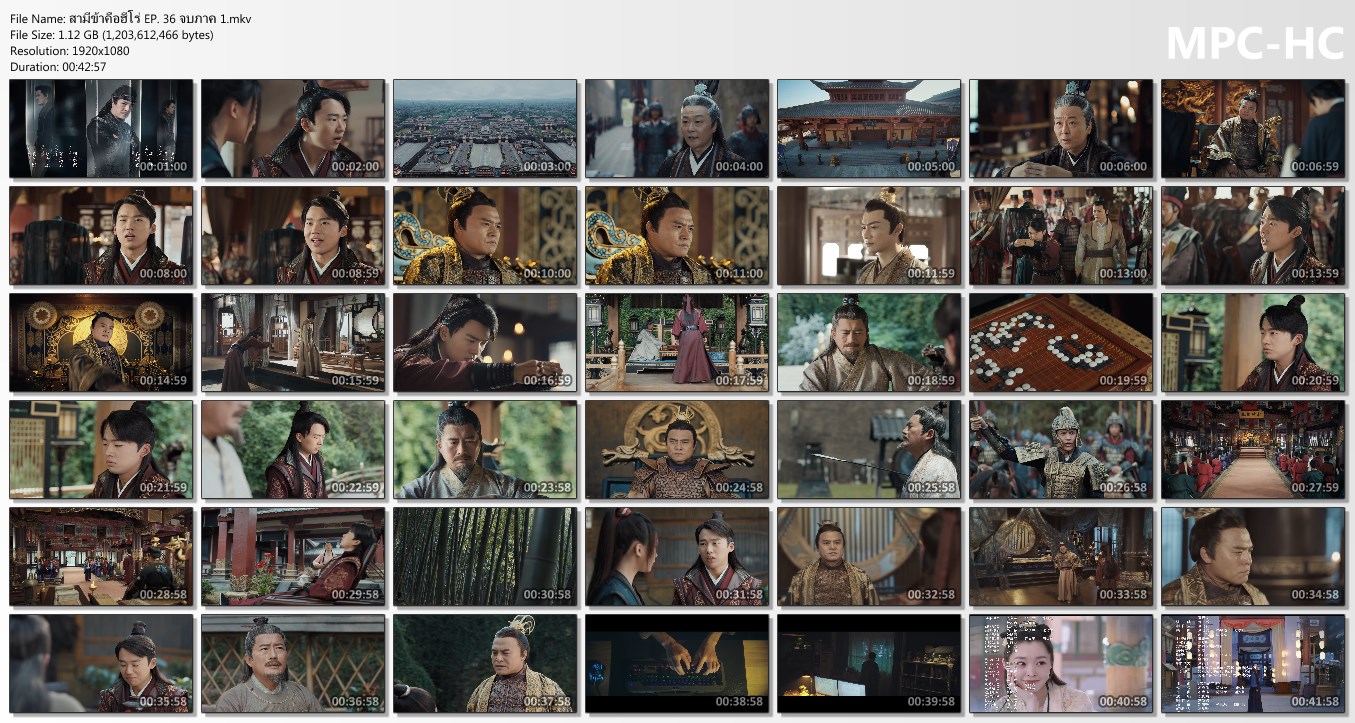1355x723 pixels.
Task: Select the frame at 00:02:00
Action: pyautogui.click(x=293, y=129)
